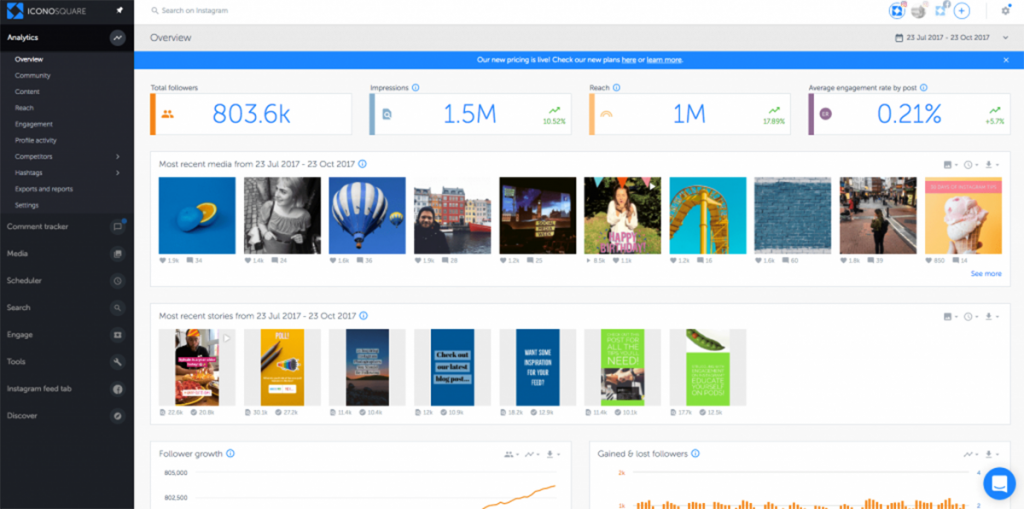Click the Analytics chart icon

(118, 38)
